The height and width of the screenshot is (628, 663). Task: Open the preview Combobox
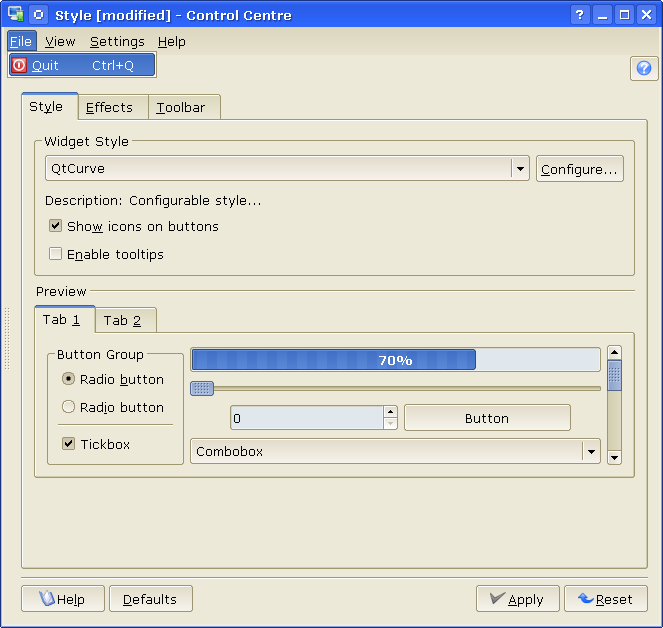tap(395, 451)
